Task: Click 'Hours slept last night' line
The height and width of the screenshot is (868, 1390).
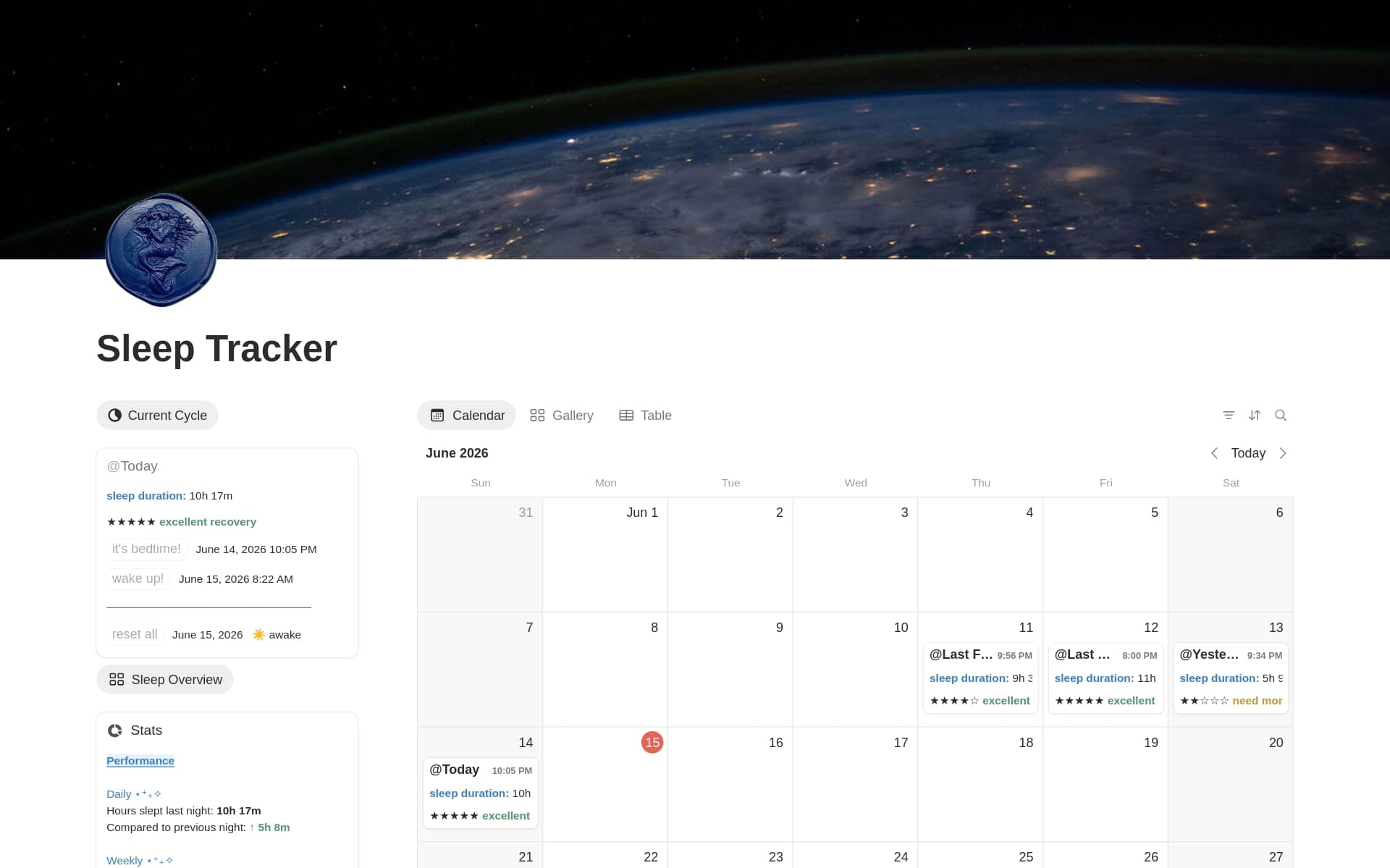Action: click(x=184, y=811)
